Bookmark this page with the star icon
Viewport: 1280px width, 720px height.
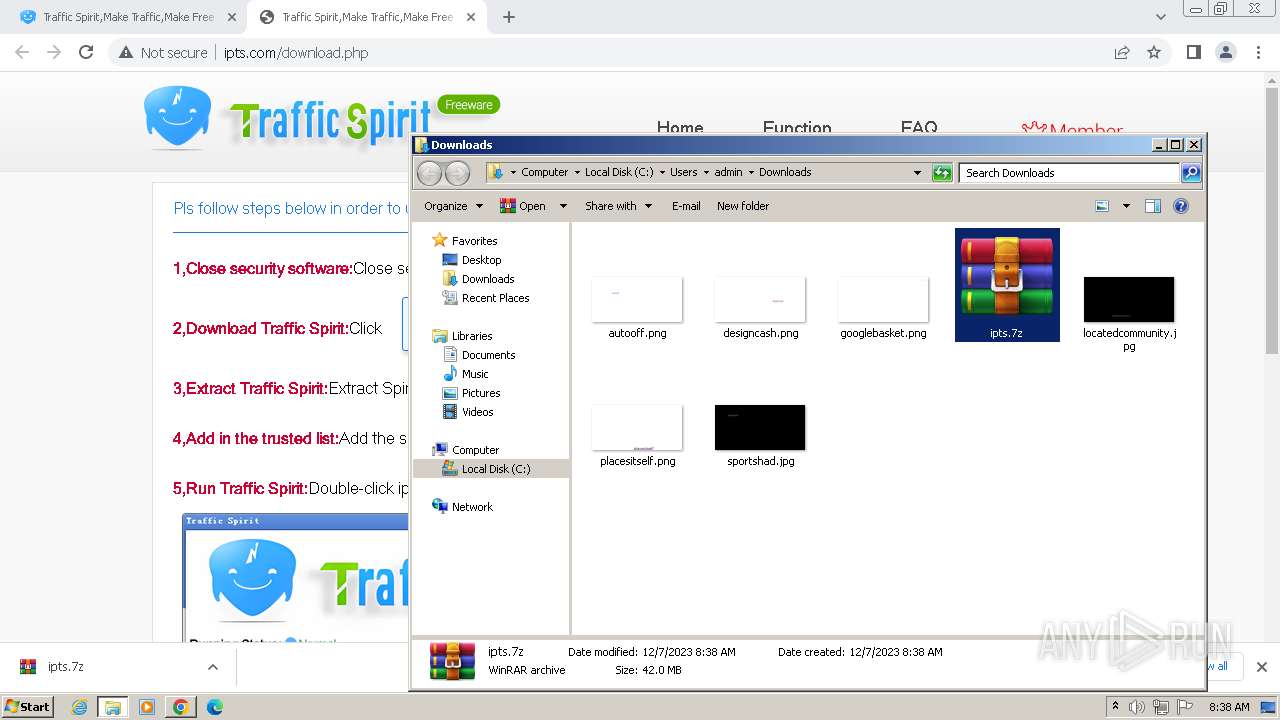[1154, 53]
